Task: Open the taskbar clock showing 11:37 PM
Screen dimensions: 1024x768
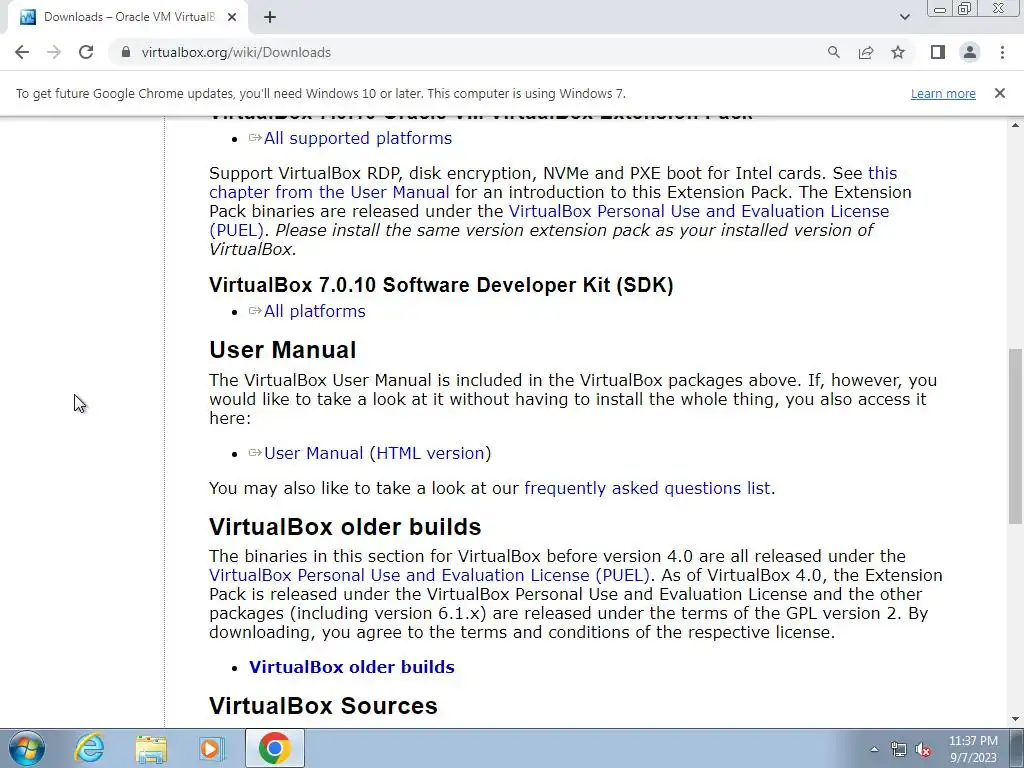Action: tap(973, 749)
